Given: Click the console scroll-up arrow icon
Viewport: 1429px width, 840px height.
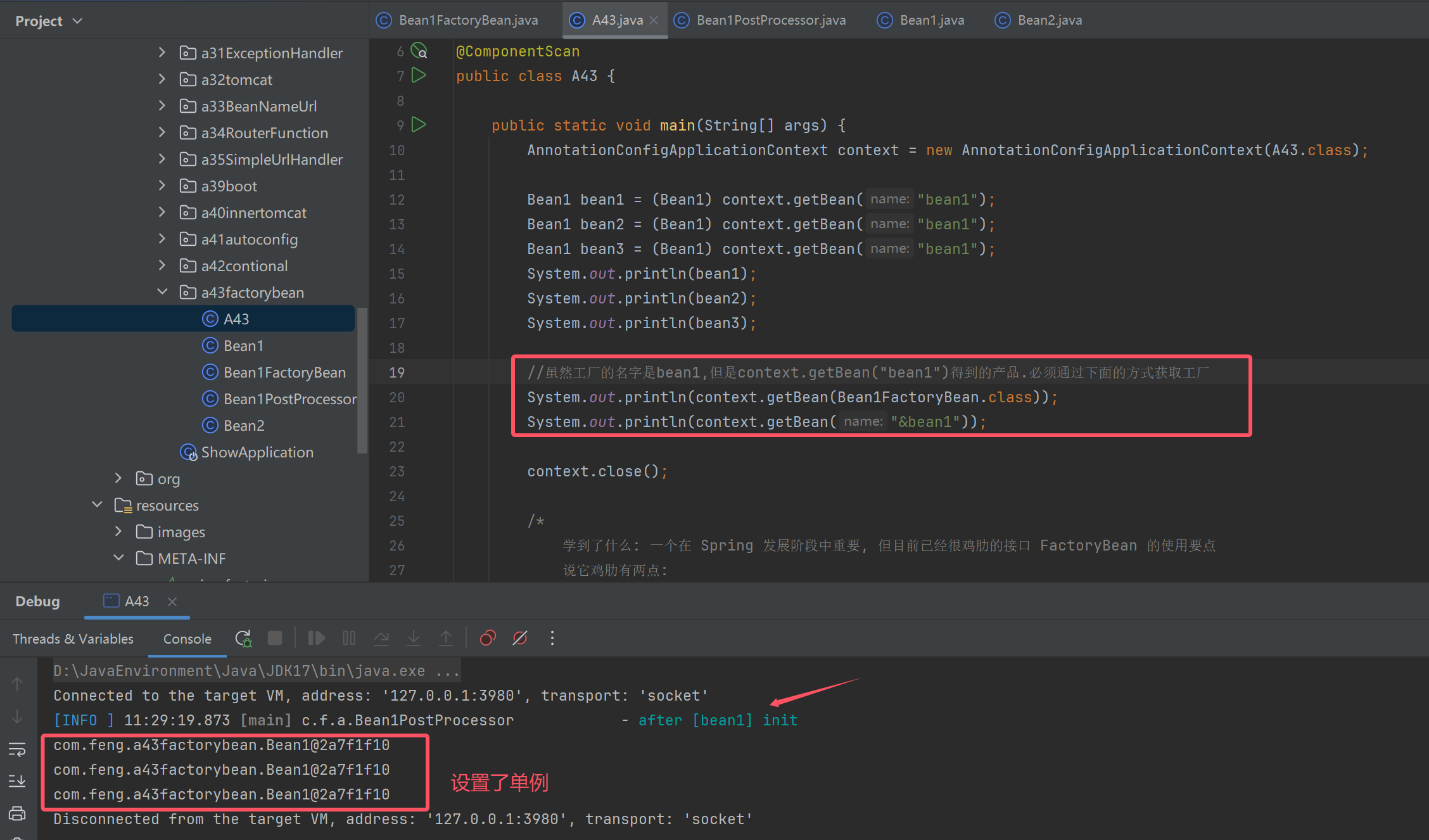Looking at the screenshot, I should pyautogui.click(x=17, y=684).
